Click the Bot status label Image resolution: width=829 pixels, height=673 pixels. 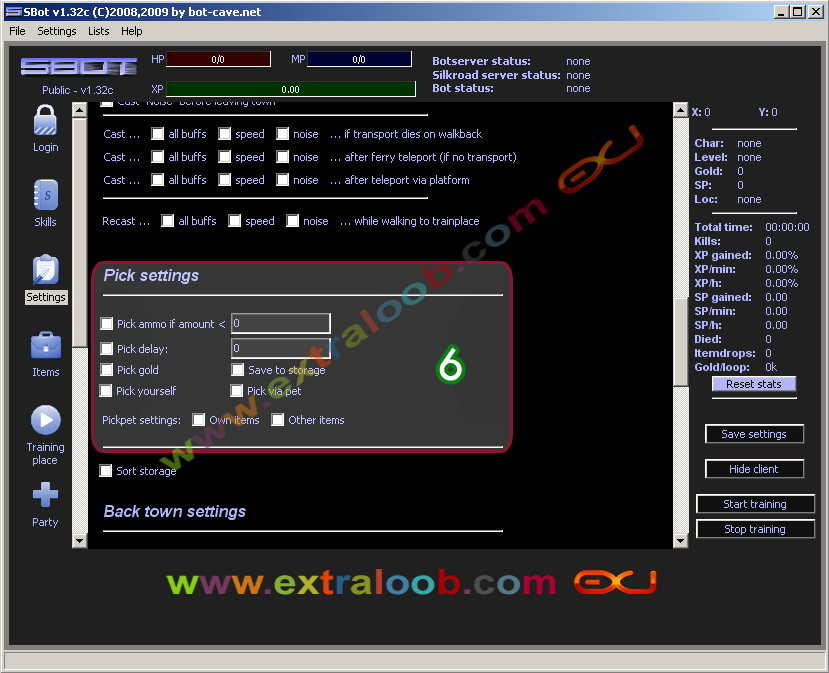[463, 88]
